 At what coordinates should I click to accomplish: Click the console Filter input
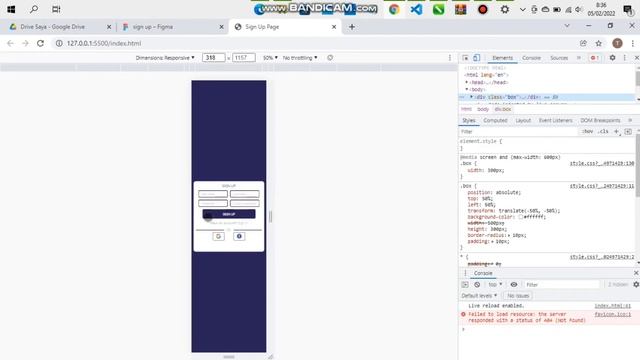coord(562,284)
